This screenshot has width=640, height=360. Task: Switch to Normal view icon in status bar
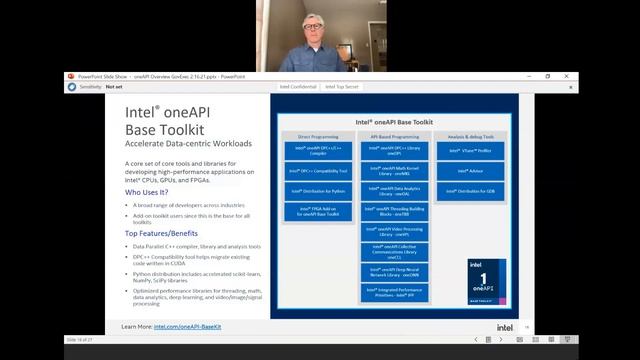pyautogui.click(x=520, y=340)
